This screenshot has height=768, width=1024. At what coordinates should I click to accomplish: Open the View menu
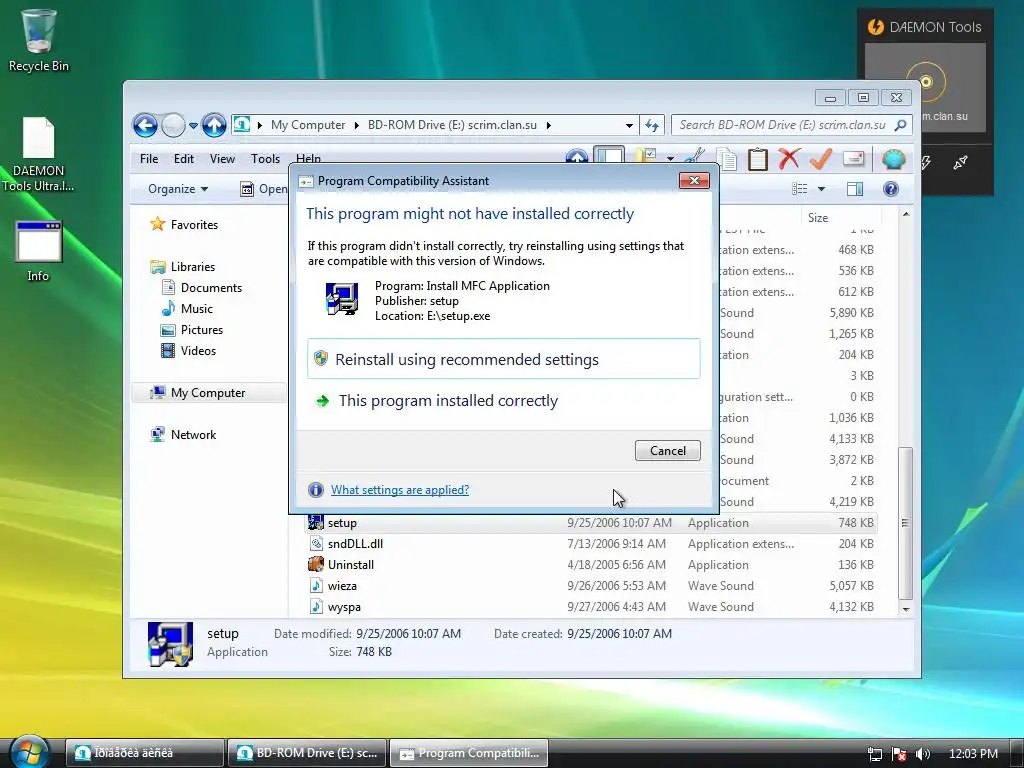(222, 159)
